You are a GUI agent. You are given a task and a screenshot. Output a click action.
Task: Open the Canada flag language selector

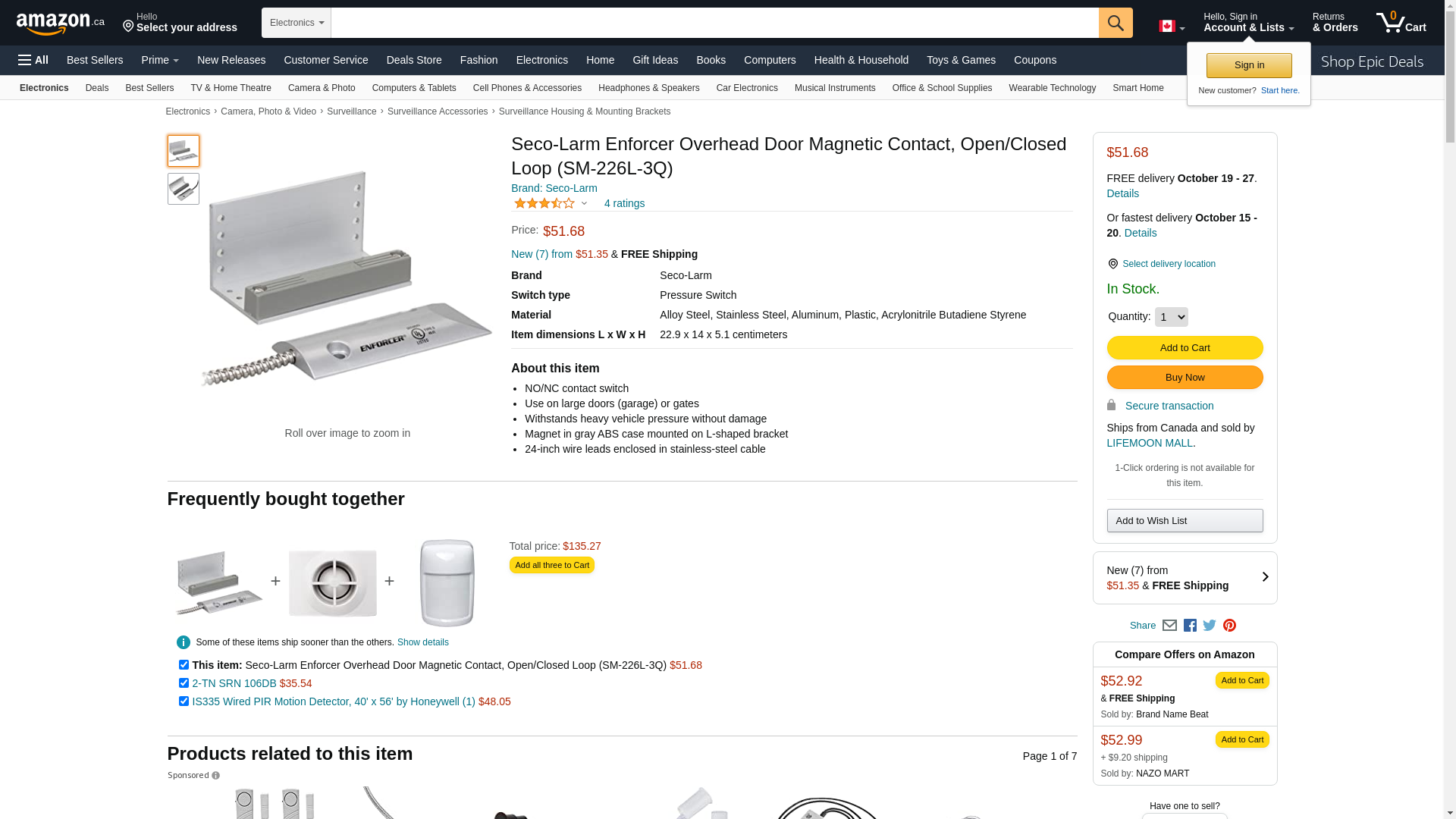tap(1171, 27)
